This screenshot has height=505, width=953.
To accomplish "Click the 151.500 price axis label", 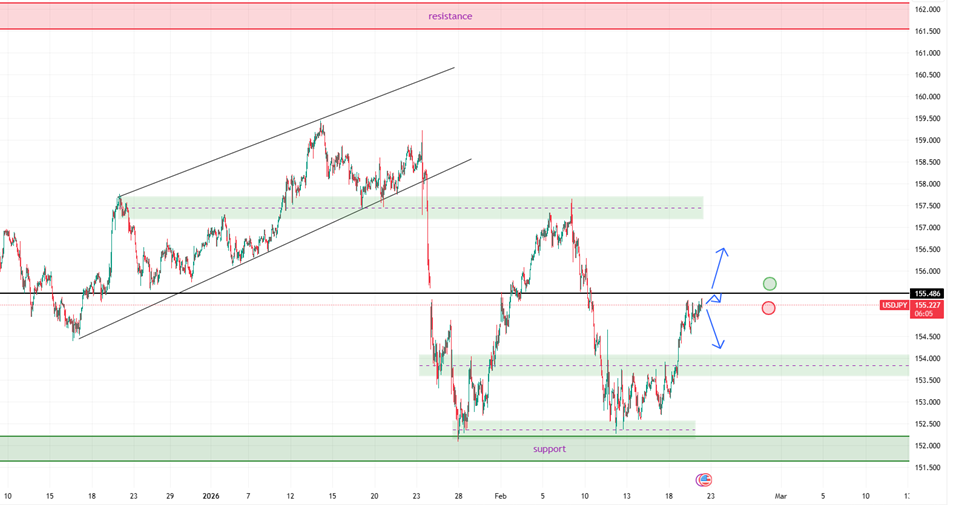I will point(927,467).
